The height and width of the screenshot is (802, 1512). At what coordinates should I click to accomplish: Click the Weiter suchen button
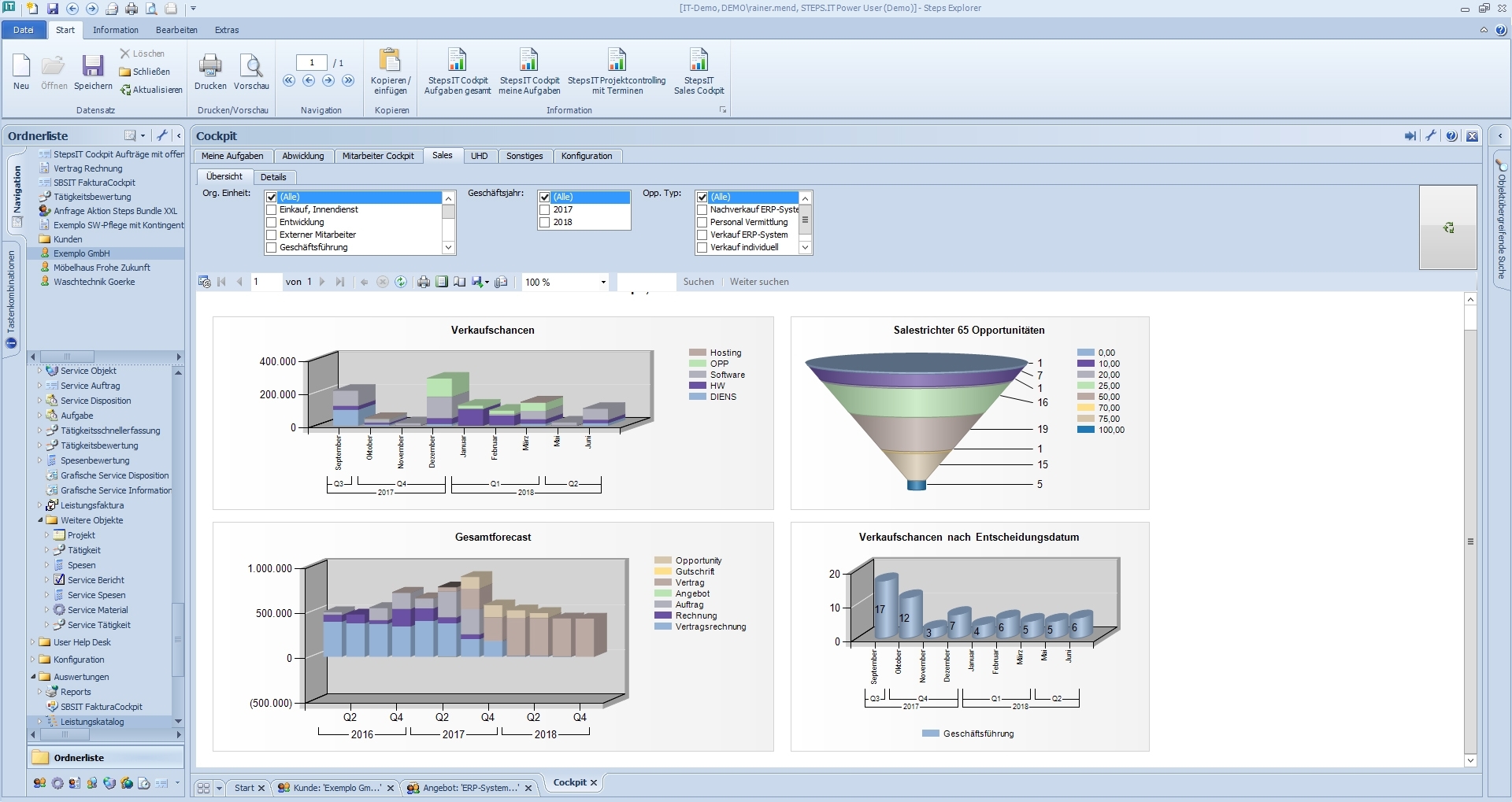click(x=758, y=282)
